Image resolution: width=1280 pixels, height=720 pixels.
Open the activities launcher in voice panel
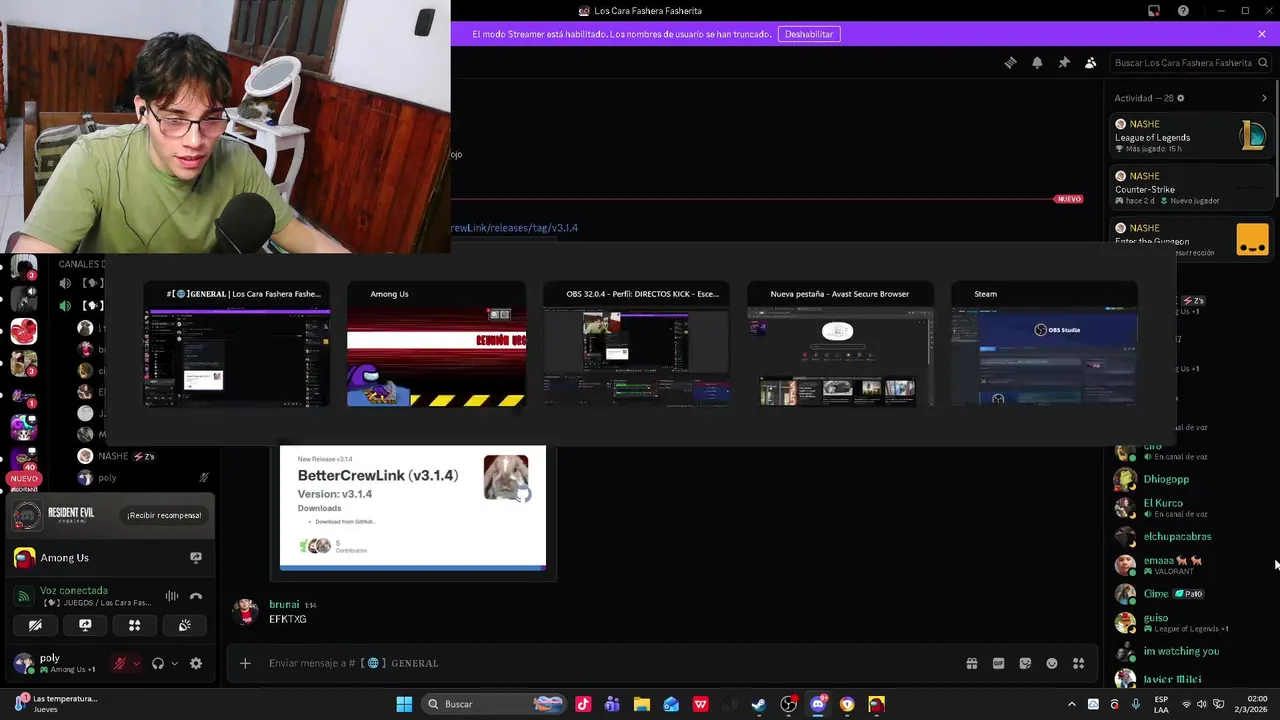(x=134, y=625)
